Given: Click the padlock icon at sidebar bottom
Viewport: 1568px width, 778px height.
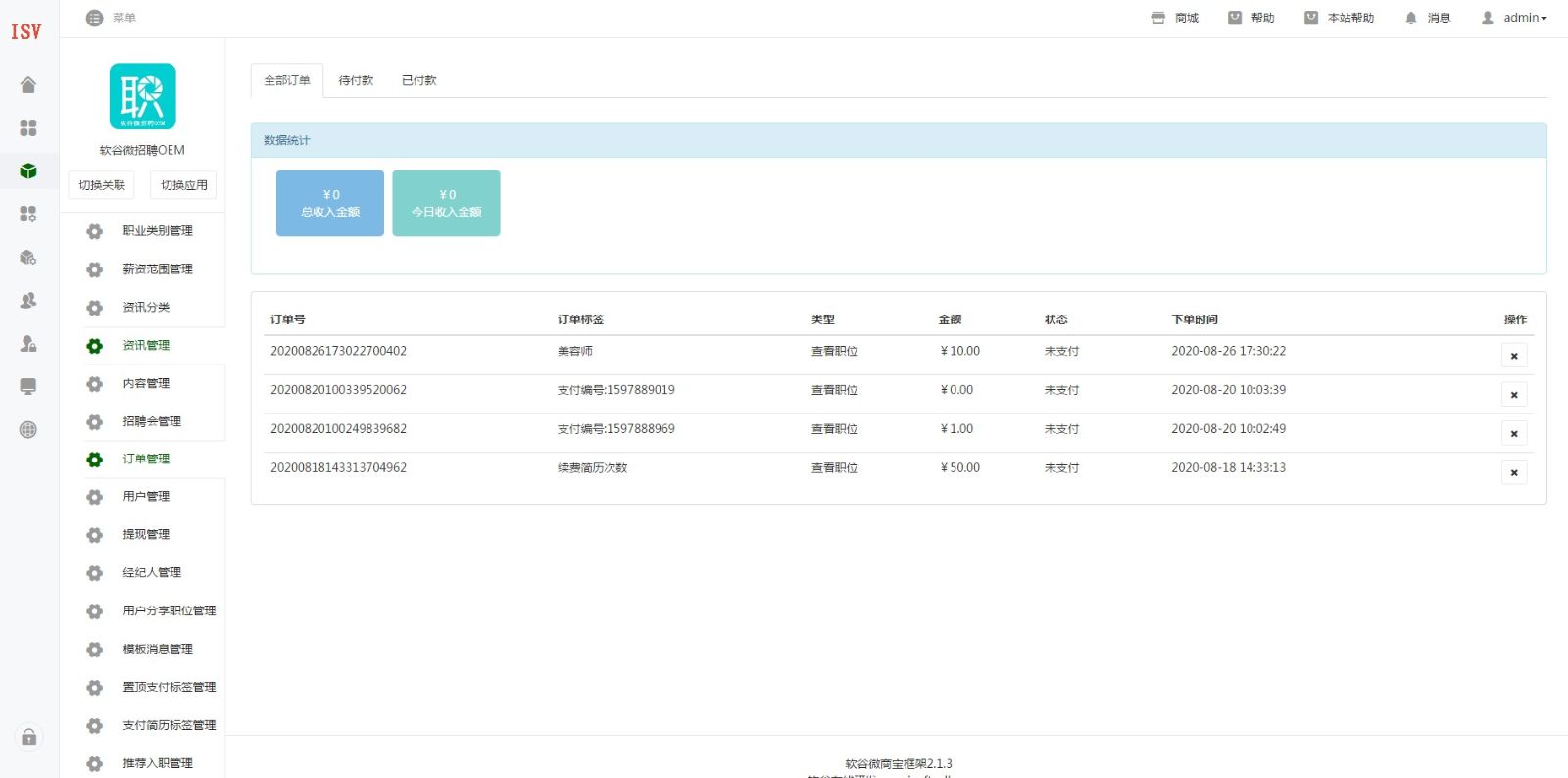Looking at the screenshot, I should (29, 737).
